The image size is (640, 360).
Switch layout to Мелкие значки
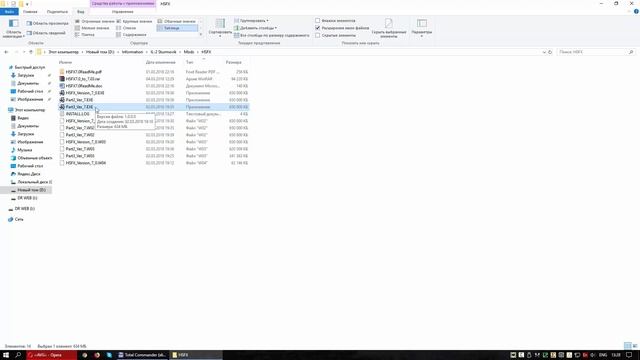pos(92,28)
